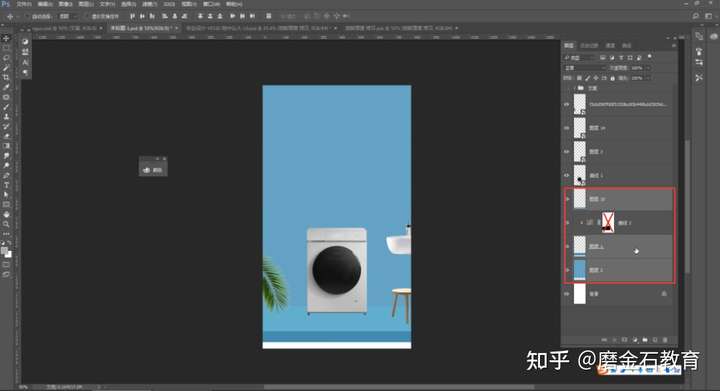Select the Lasso tool
Screen dimensions: 720x391
pos(6,58)
